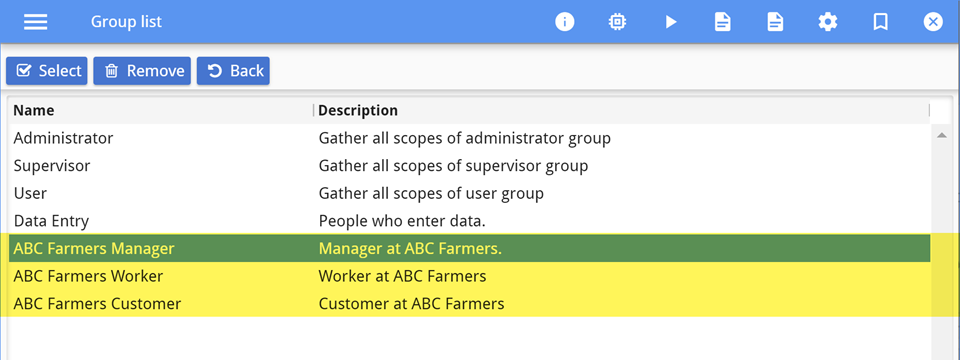Sort by the Description column header

[622, 110]
